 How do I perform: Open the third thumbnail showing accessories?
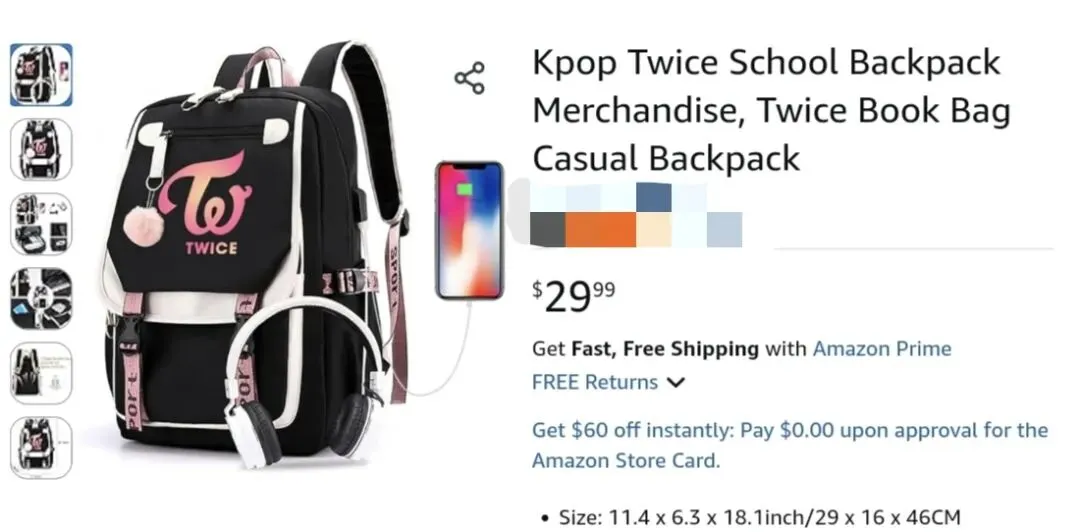pyautogui.click(x=41, y=224)
